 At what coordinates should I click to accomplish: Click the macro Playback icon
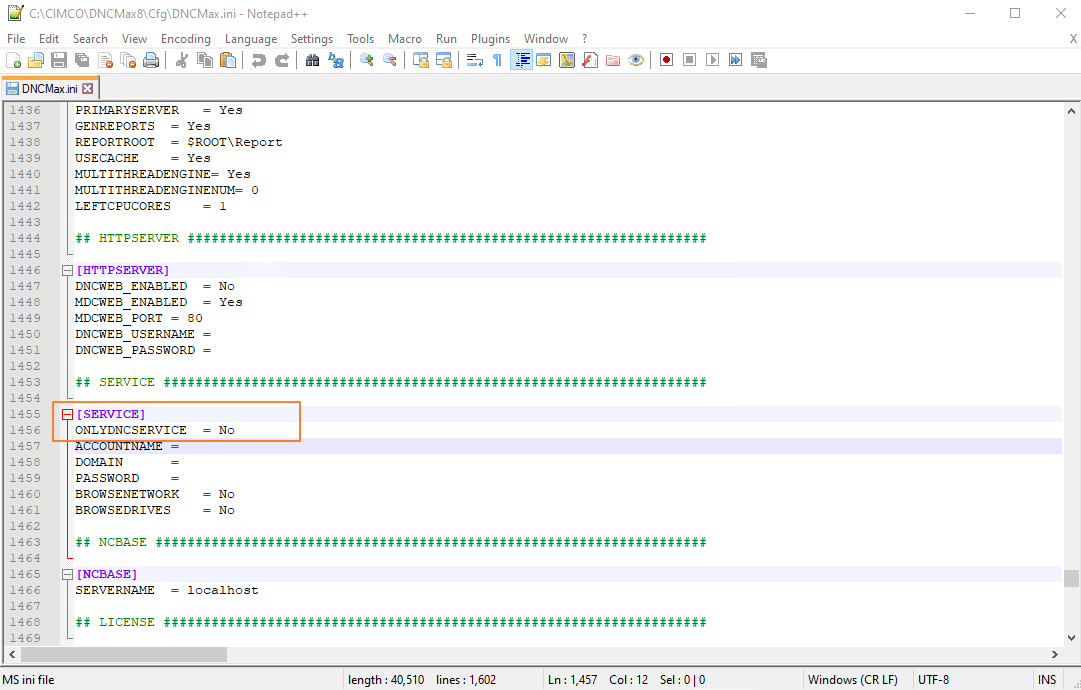coord(712,61)
